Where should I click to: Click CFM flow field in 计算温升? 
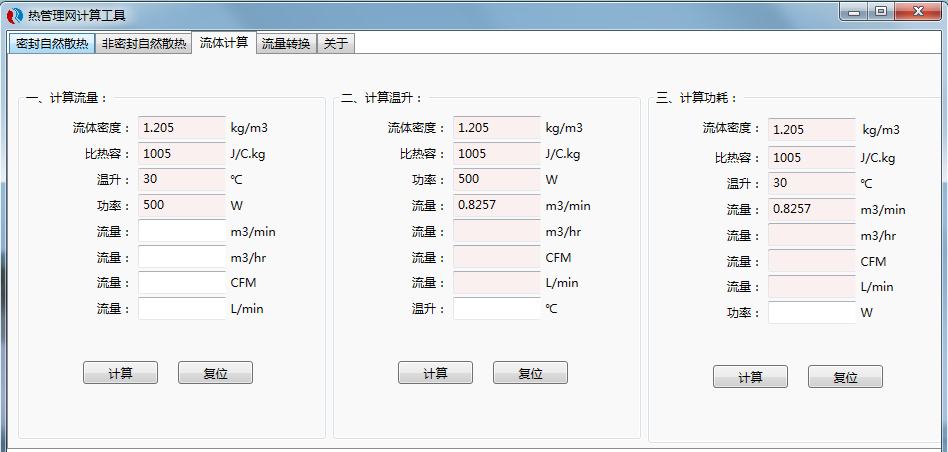point(497,257)
